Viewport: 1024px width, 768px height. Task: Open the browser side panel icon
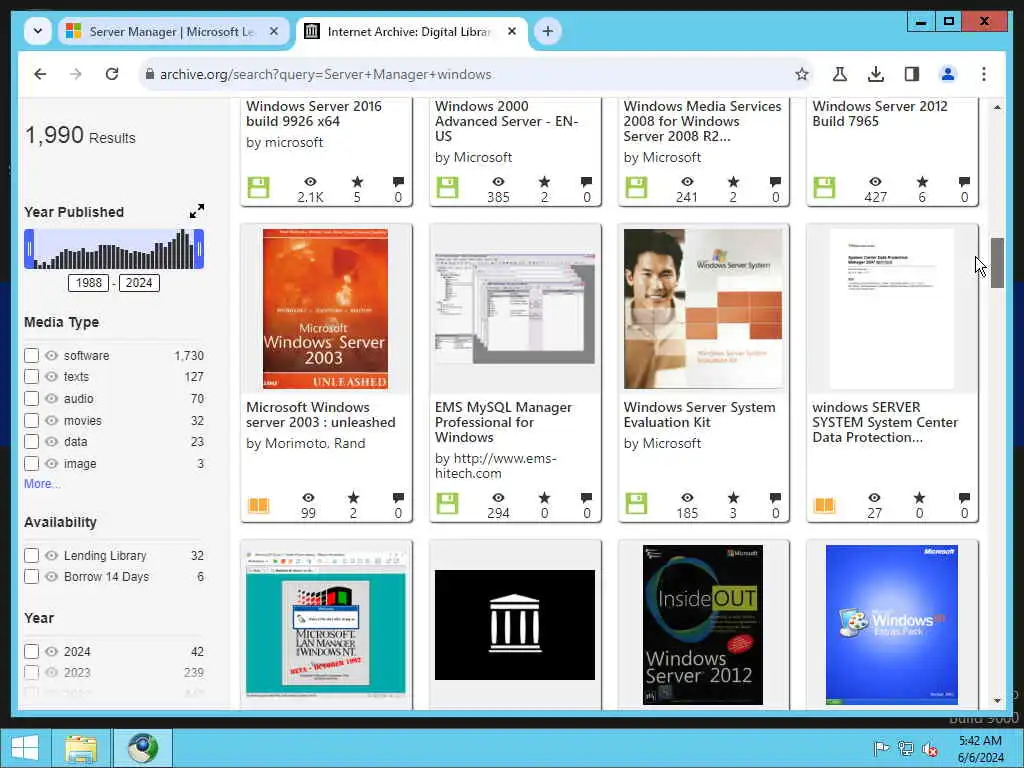coord(912,74)
